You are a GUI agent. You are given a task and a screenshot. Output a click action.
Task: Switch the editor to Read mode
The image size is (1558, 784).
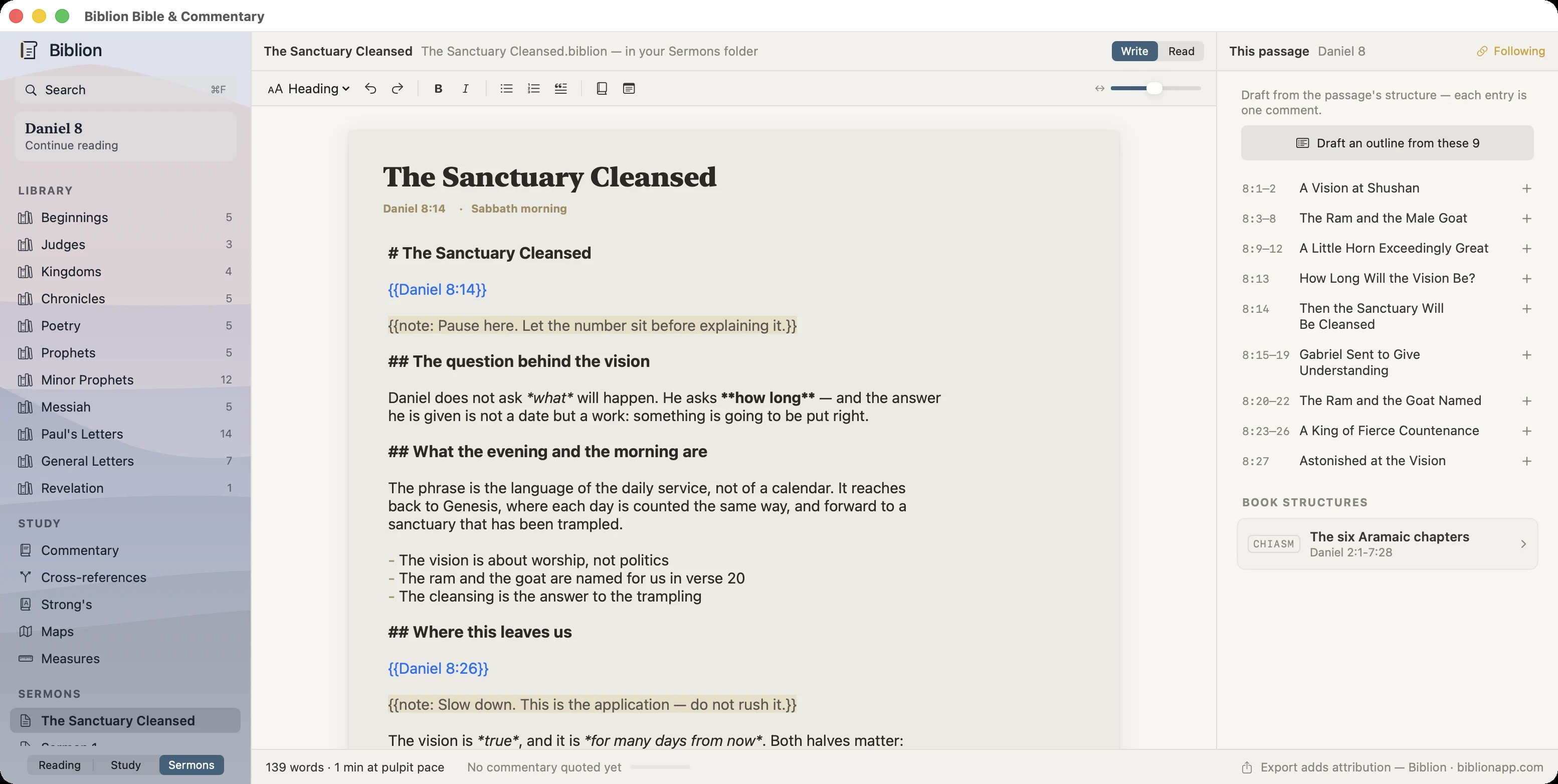(1181, 52)
